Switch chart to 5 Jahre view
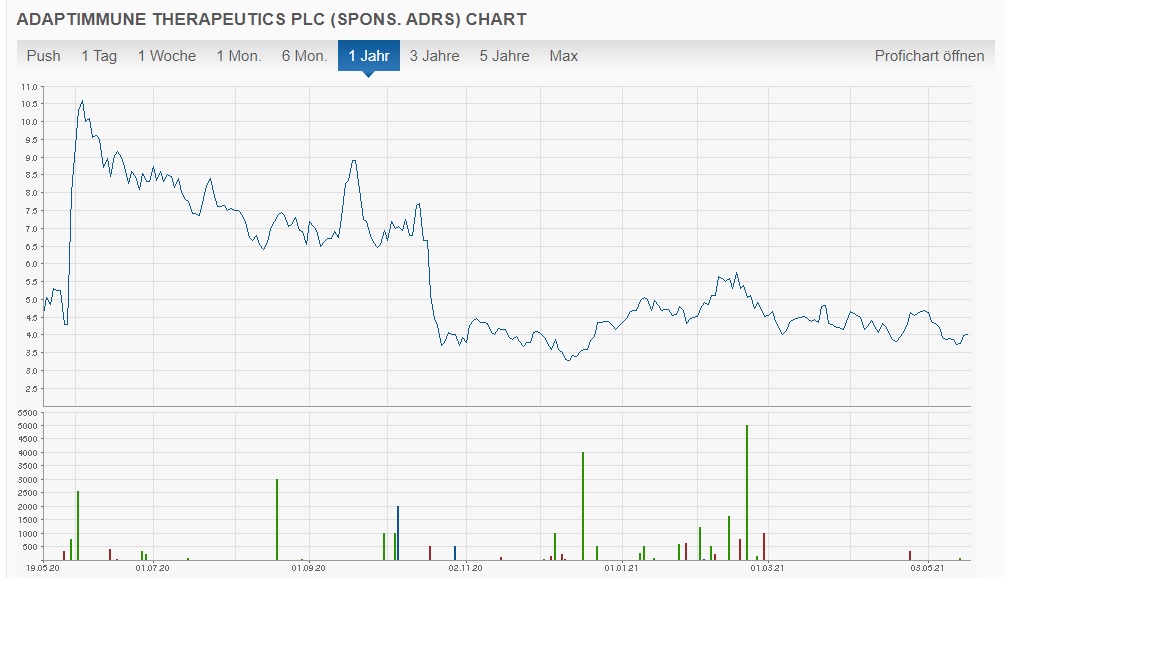Viewport: 1152px width, 648px height. point(505,56)
